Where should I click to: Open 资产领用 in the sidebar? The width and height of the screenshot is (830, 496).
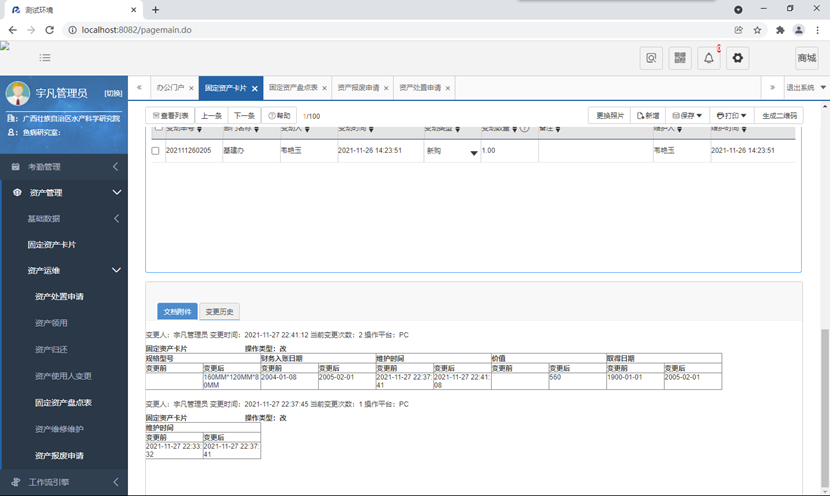51,323
